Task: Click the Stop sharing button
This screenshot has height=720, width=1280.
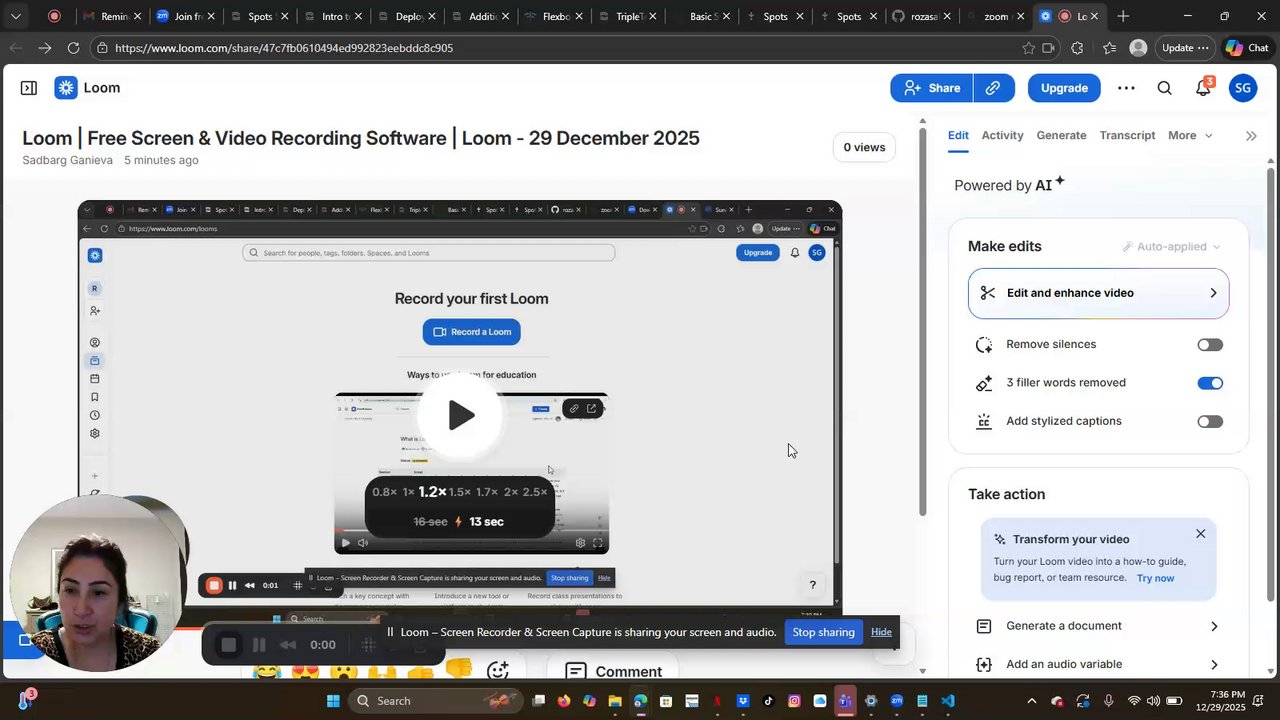Action: point(823,632)
